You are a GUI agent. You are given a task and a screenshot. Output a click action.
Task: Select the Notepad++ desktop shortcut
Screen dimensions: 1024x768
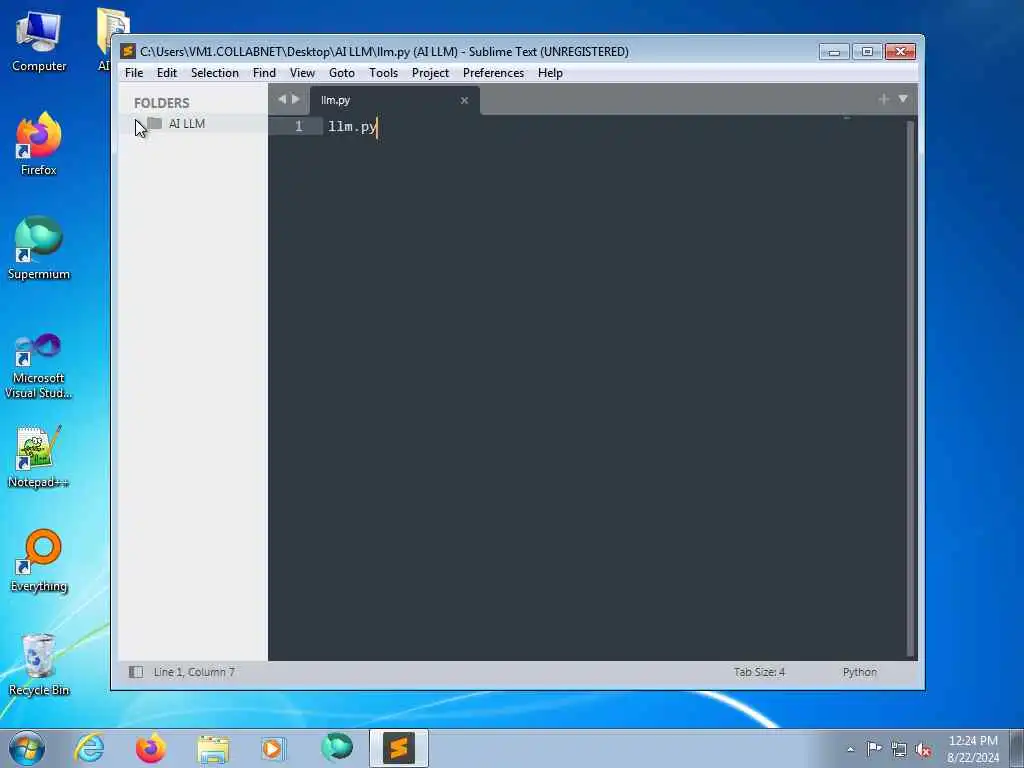click(39, 457)
